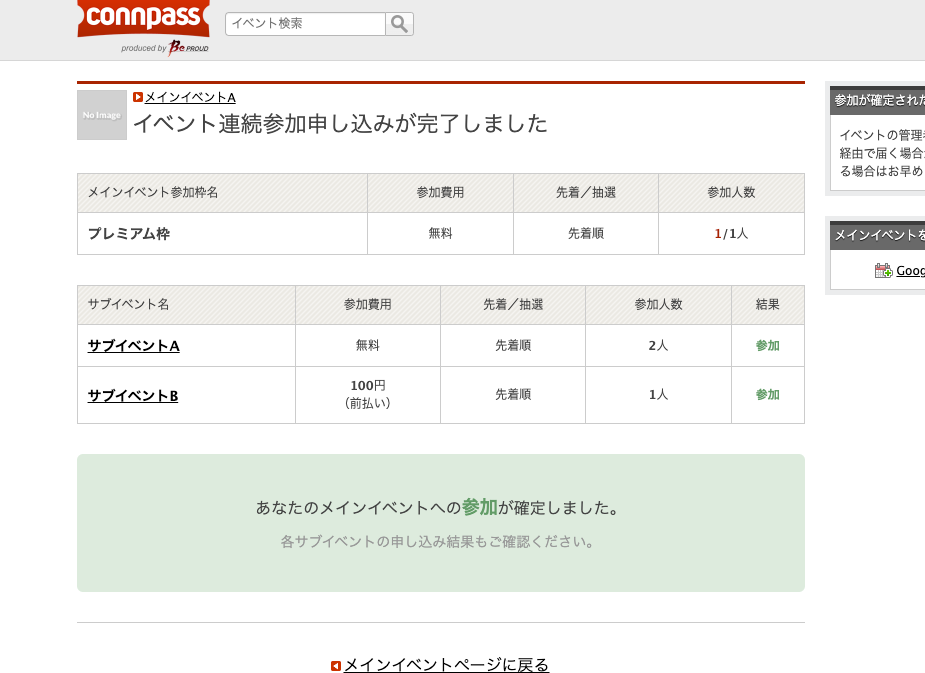925x673 pixels.
Task: Click the orange arrow beside メインイベントA
Action: click(137, 97)
